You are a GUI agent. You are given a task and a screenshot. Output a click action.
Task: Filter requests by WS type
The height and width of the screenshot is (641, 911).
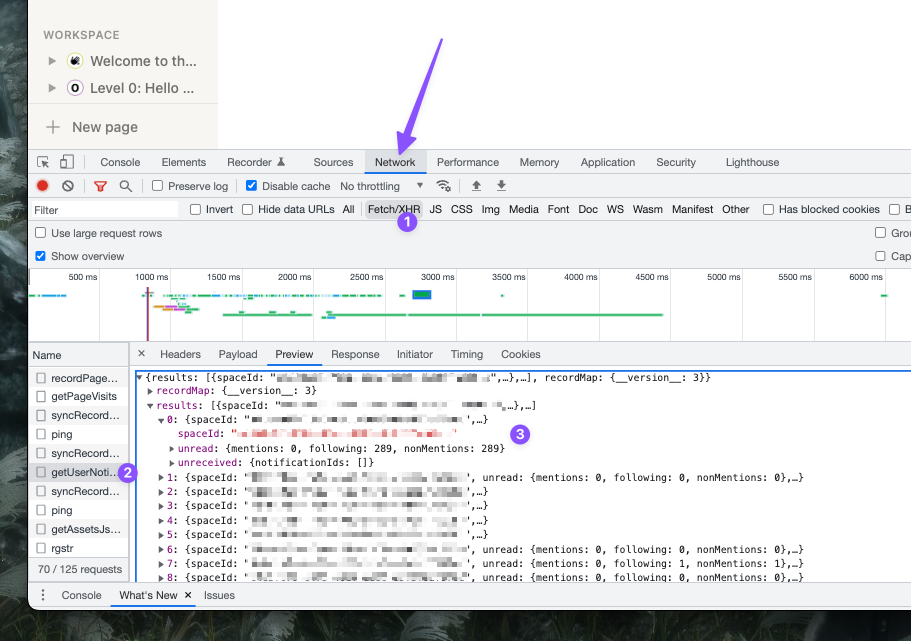pyautogui.click(x=615, y=209)
